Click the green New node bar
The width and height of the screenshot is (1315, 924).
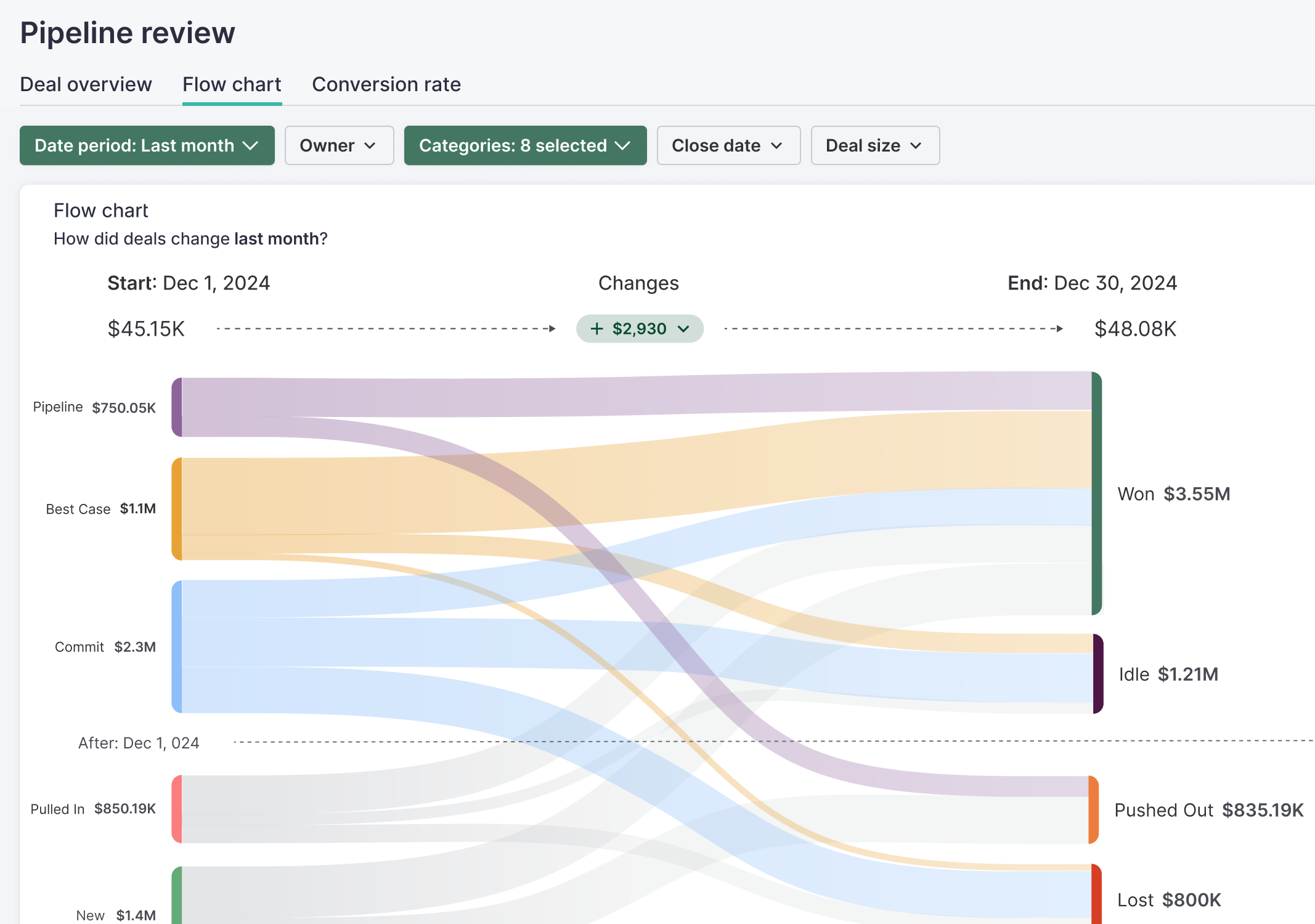[x=177, y=896]
